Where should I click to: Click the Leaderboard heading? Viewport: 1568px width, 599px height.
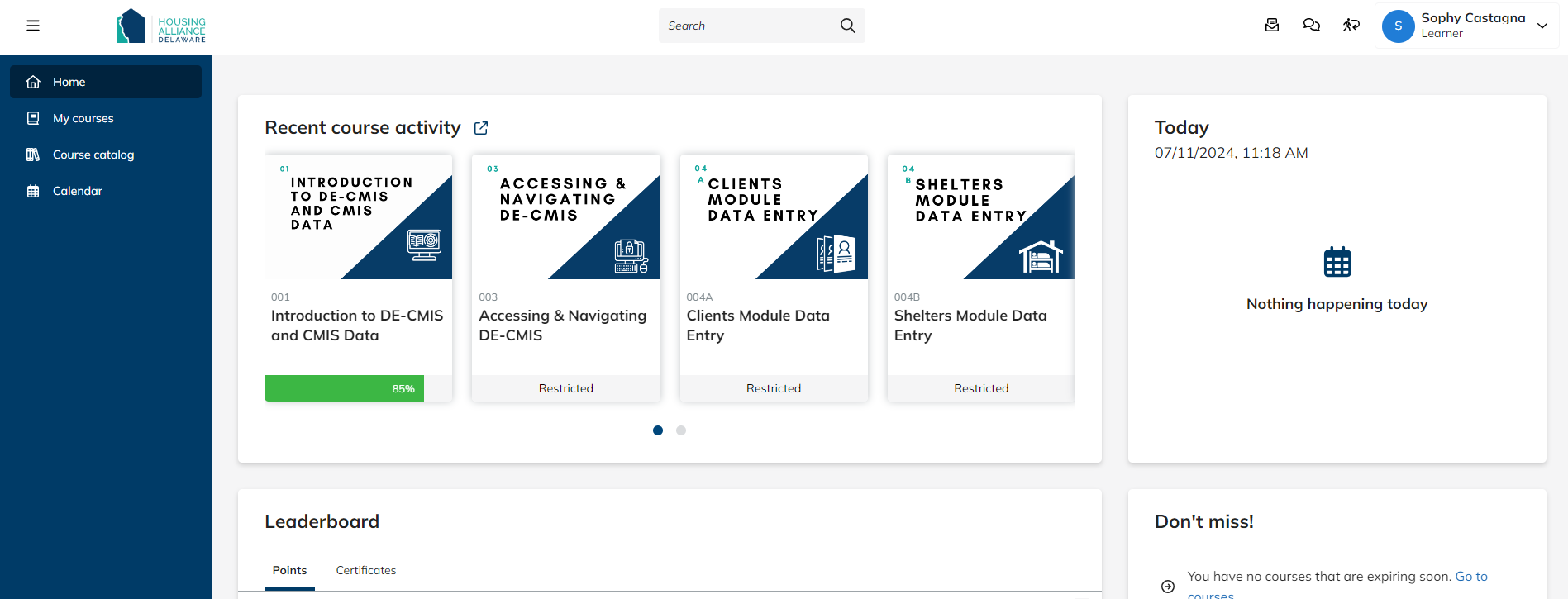(x=322, y=521)
